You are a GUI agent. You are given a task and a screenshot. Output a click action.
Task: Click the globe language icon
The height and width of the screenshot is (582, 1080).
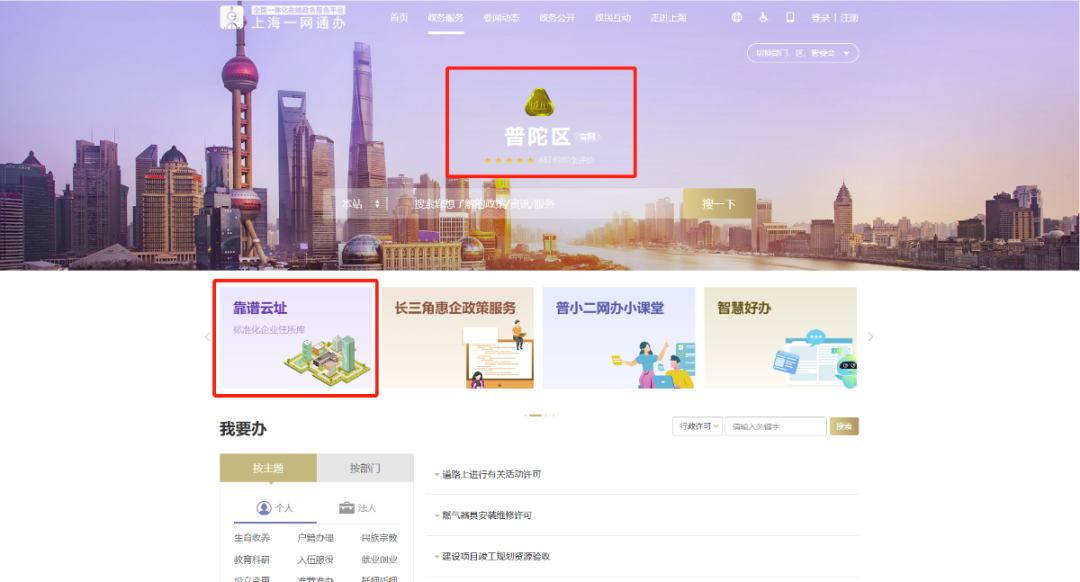pos(737,18)
